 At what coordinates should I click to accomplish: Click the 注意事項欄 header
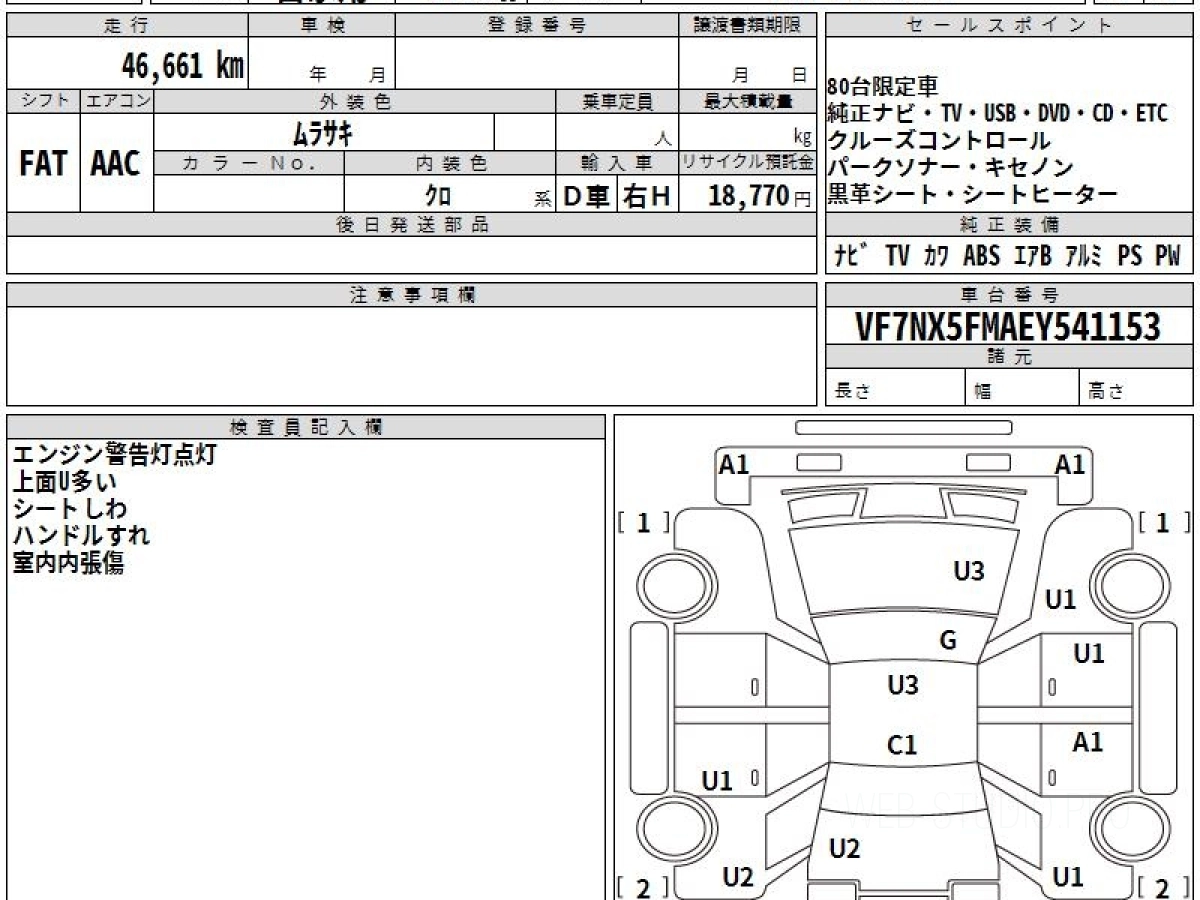(412, 295)
